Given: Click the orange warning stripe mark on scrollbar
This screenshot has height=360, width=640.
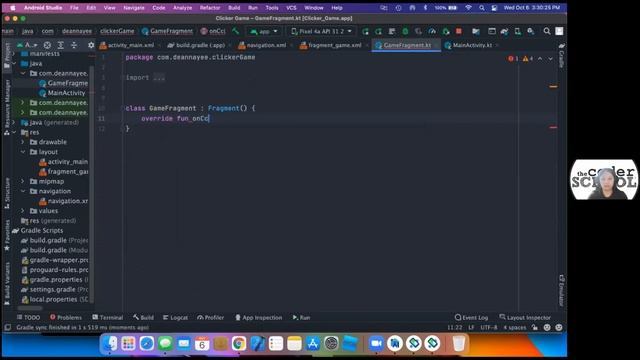Looking at the screenshot, I should pyautogui.click(x=553, y=87).
